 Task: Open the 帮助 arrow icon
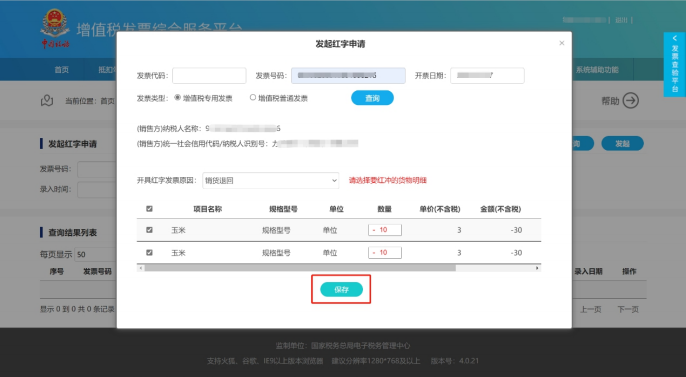(x=630, y=101)
